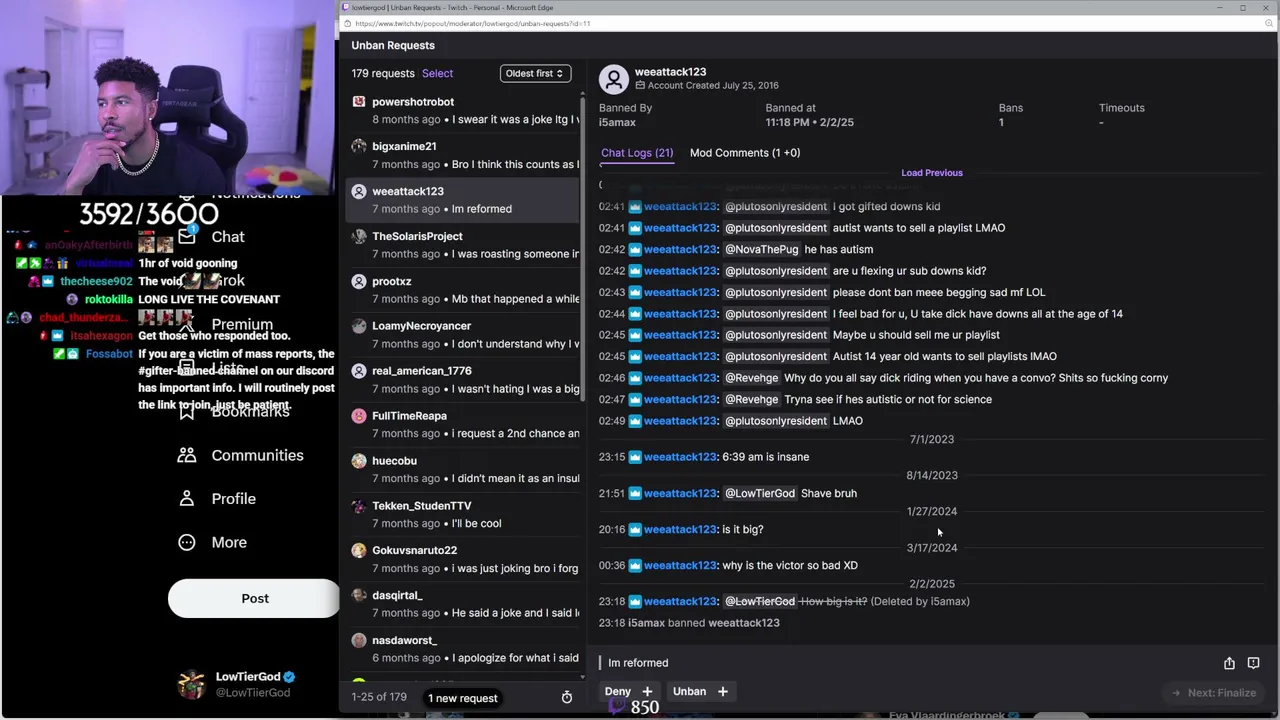Select the TheSolarisProject unban request
Screen dimensions: 1280x720
[463, 245]
